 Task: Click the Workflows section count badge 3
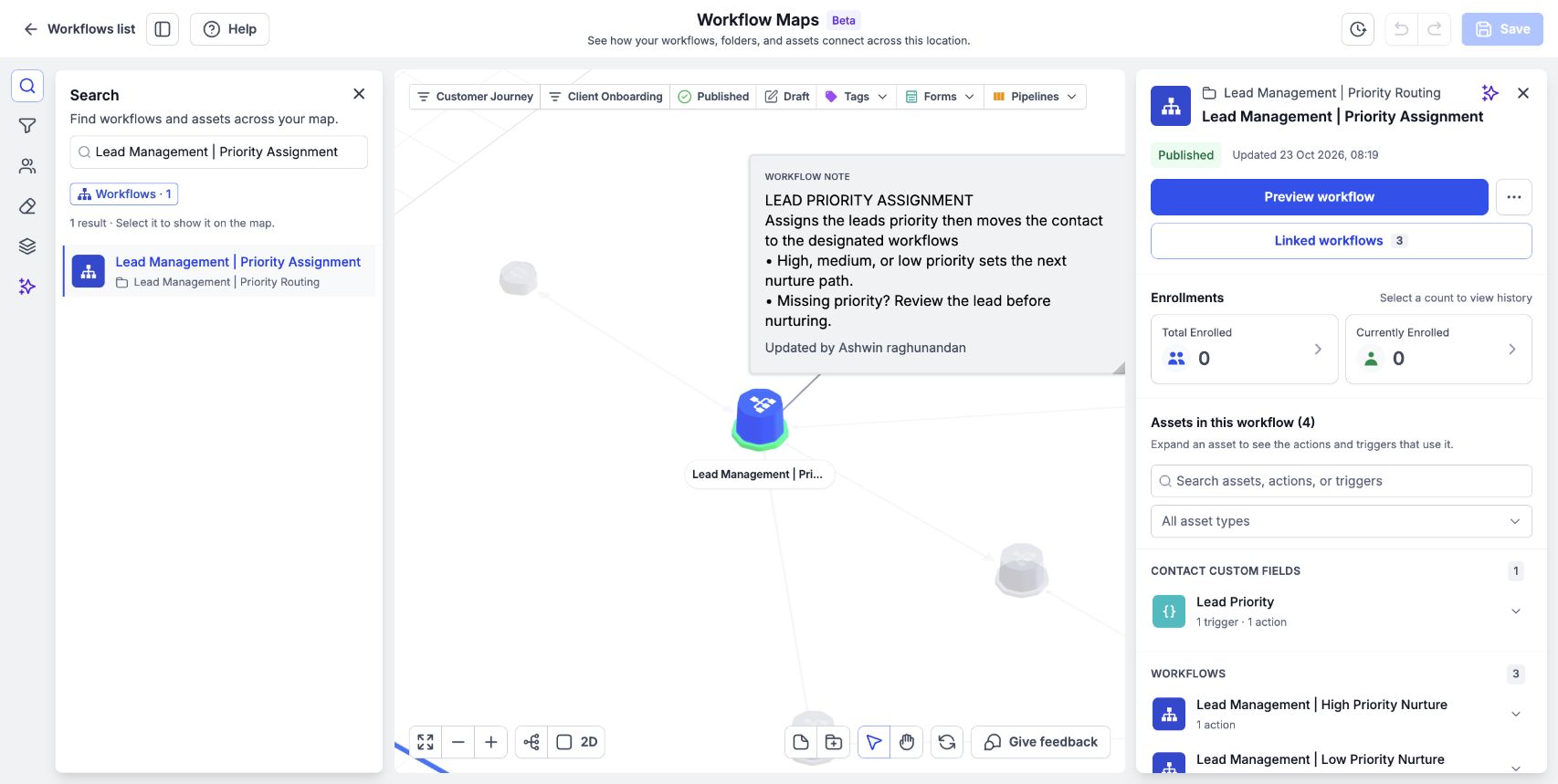coord(1516,674)
